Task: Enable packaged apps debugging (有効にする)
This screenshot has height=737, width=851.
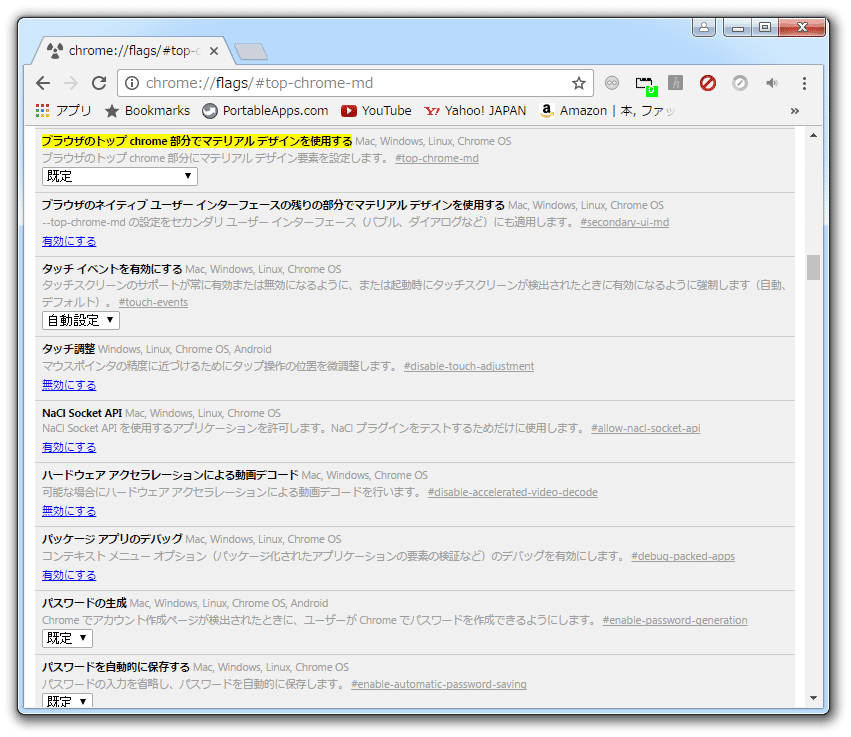Action: [69, 575]
